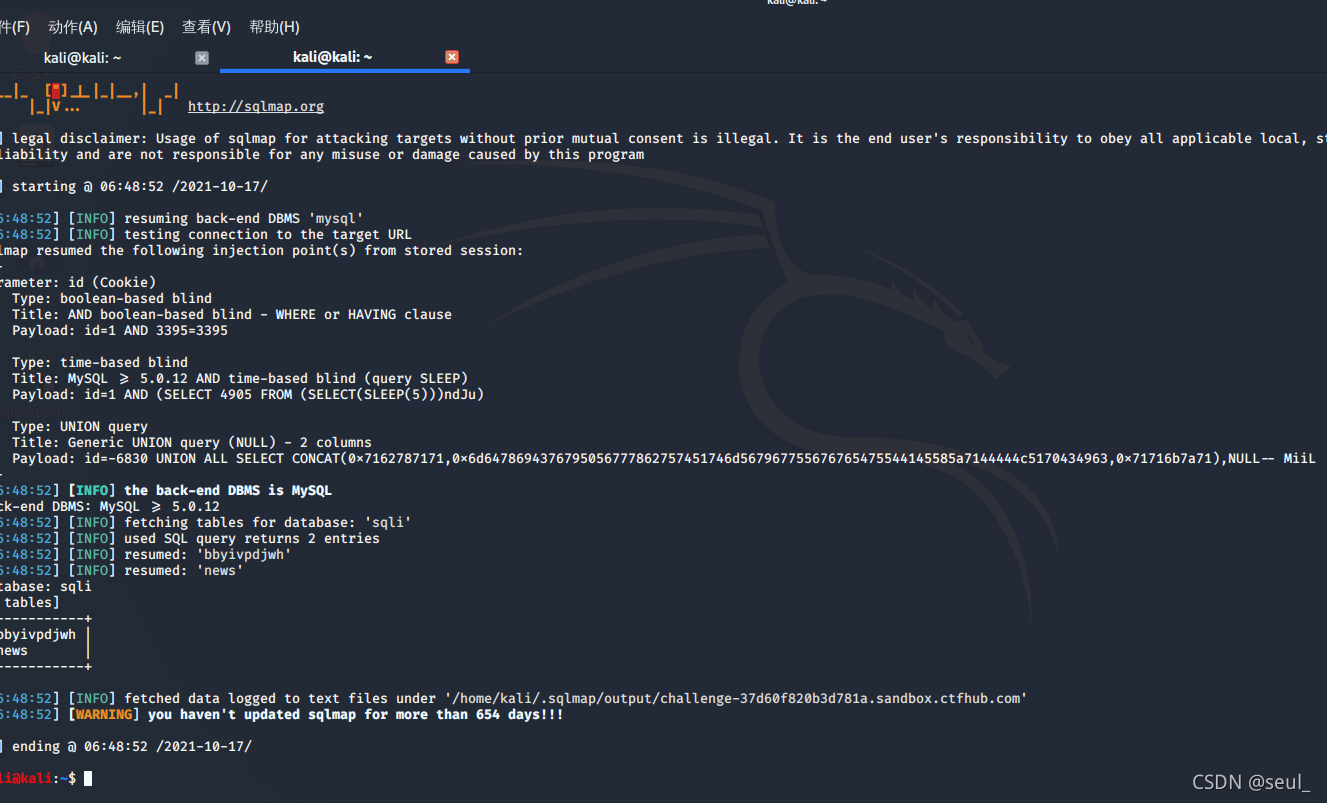Click the news table row
This screenshot has height=803, width=1327.
[x=45, y=650]
